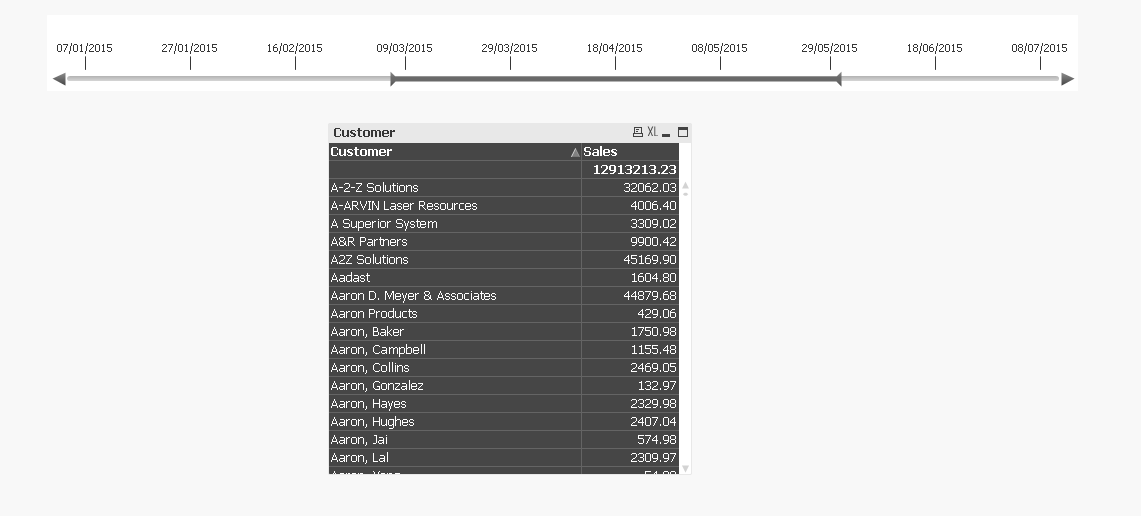Shift the date range left with arrow
Screen dimensions: 1141x516
coord(59,79)
